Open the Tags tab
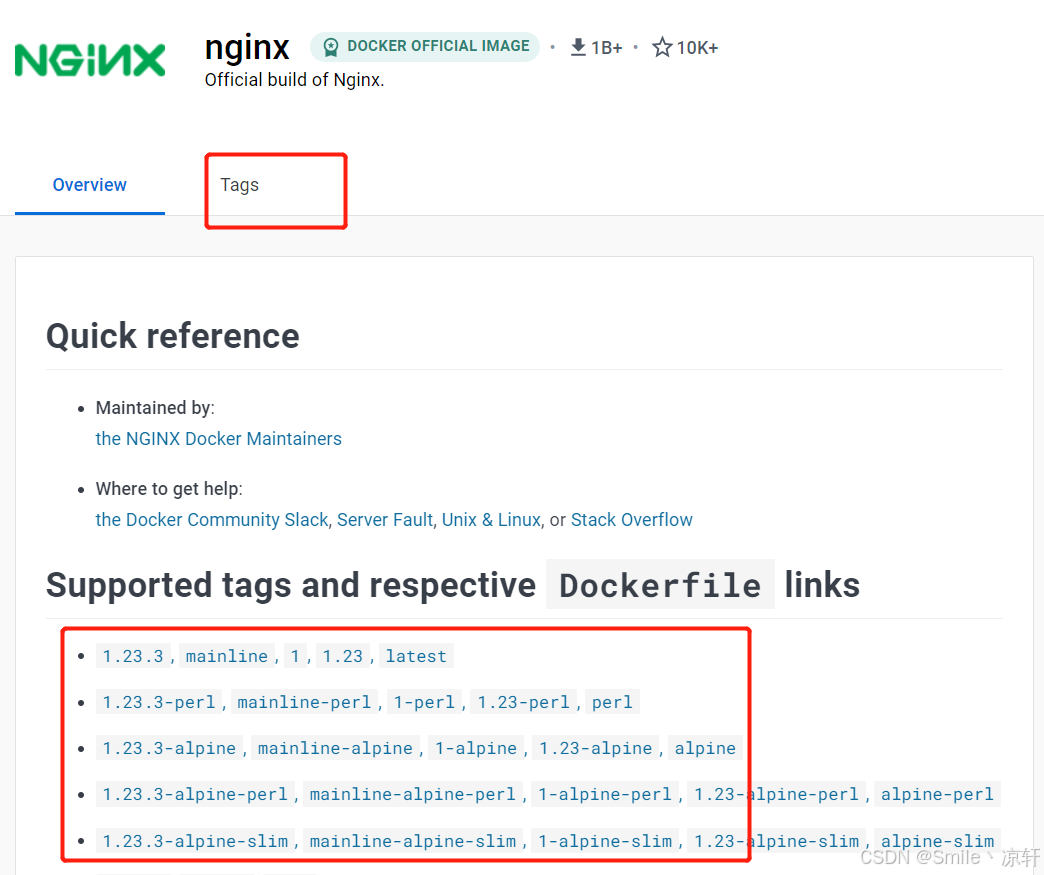This screenshot has height=875, width=1044. (240, 185)
